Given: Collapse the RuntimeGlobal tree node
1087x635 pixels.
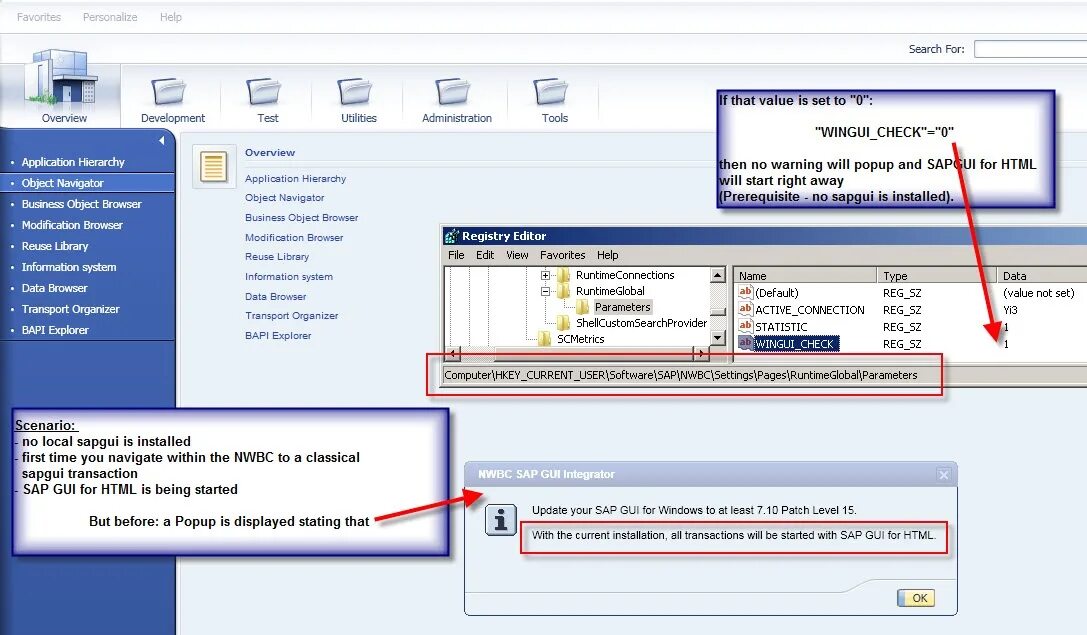Looking at the screenshot, I should click(x=544, y=291).
